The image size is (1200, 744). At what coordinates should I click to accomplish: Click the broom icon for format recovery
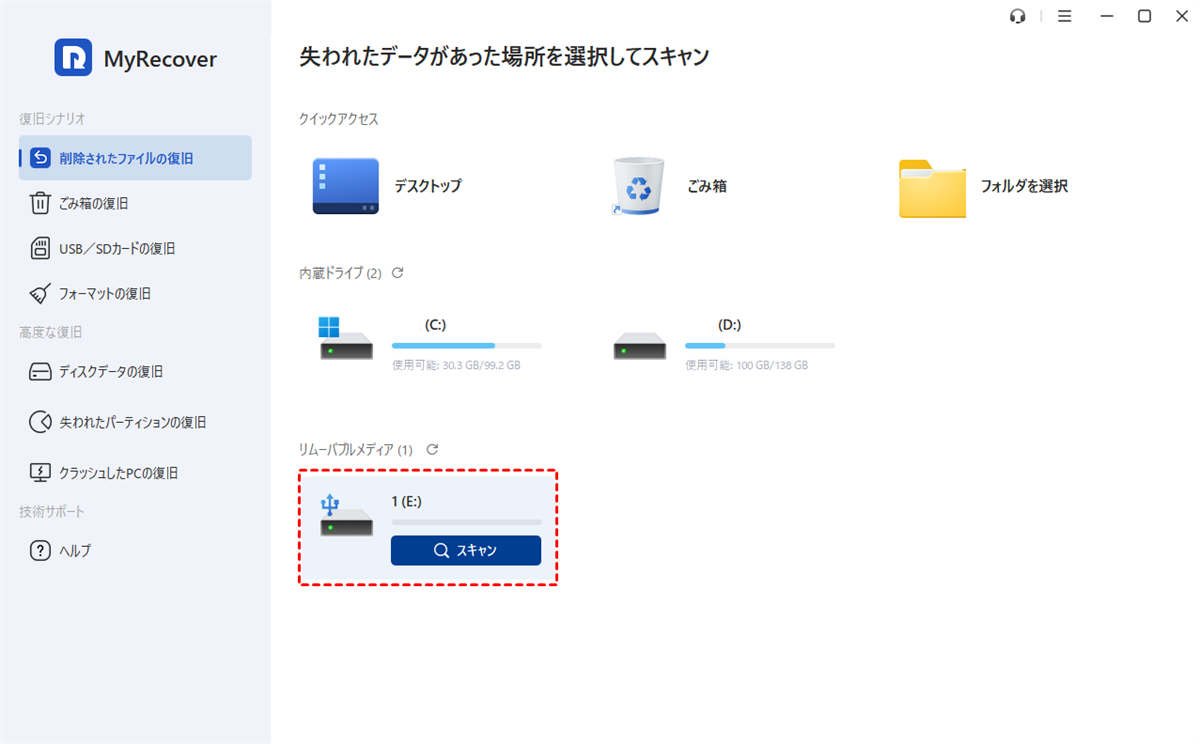pyautogui.click(x=40, y=294)
